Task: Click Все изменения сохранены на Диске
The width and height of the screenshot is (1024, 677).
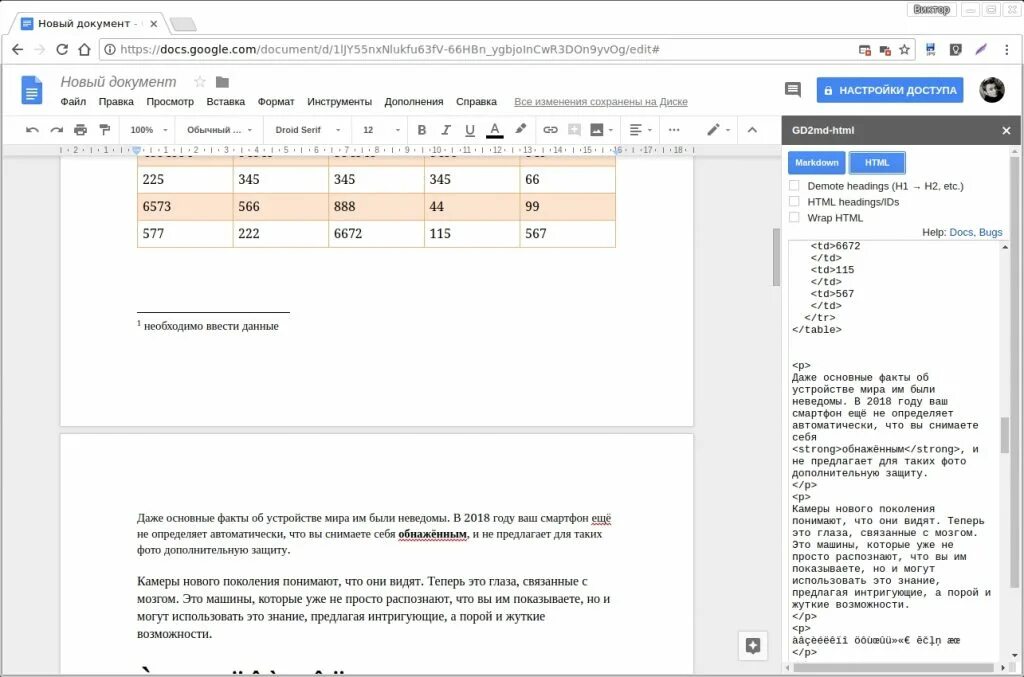Action: (x=601, y=102)
